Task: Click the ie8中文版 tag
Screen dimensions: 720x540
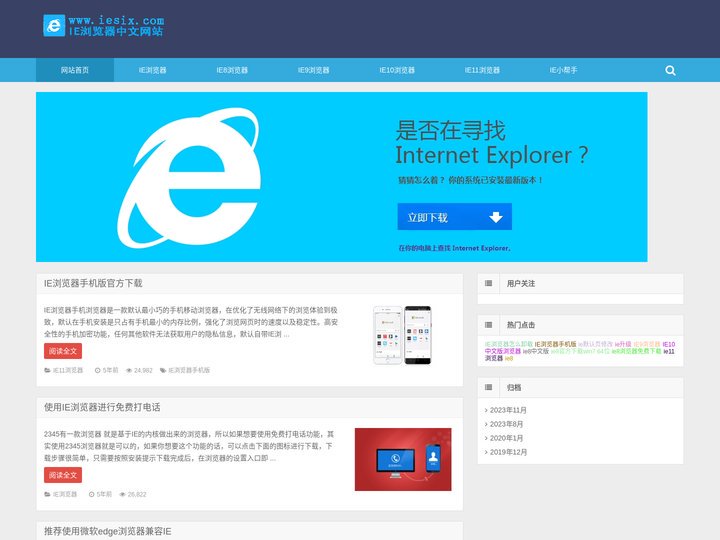Action: (x=536, y=351)
